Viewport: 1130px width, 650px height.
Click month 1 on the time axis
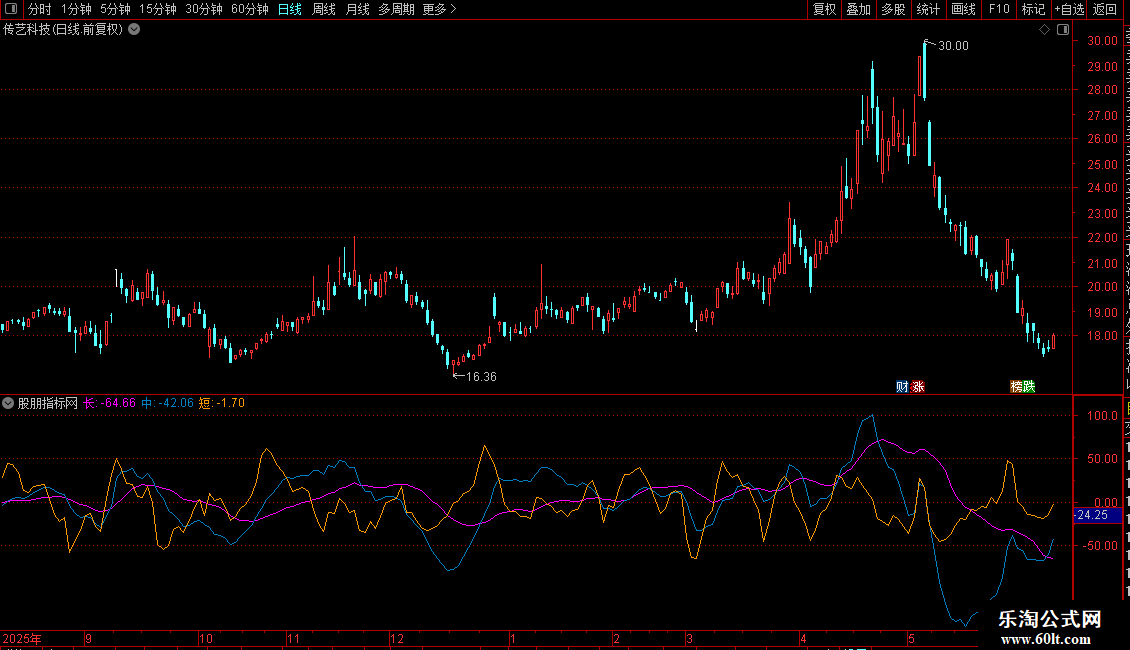coord(512,639)
